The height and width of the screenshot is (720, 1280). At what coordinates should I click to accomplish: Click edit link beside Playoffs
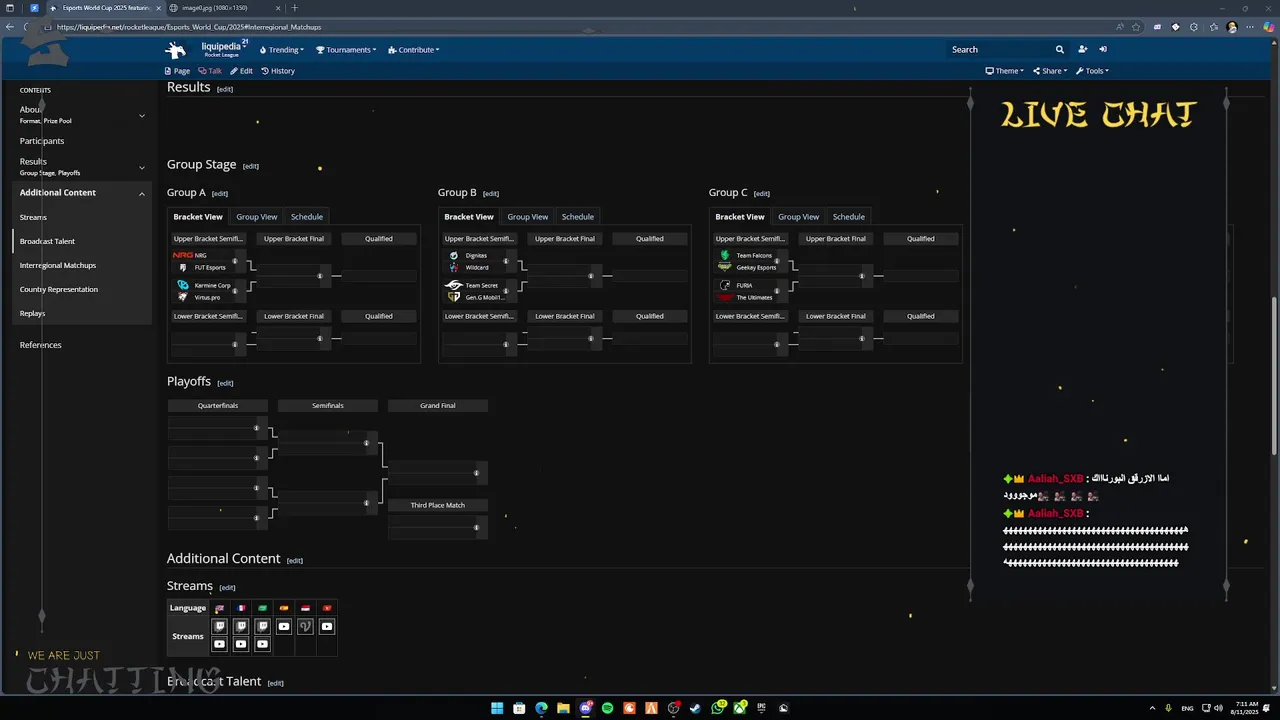pos(225,383)
